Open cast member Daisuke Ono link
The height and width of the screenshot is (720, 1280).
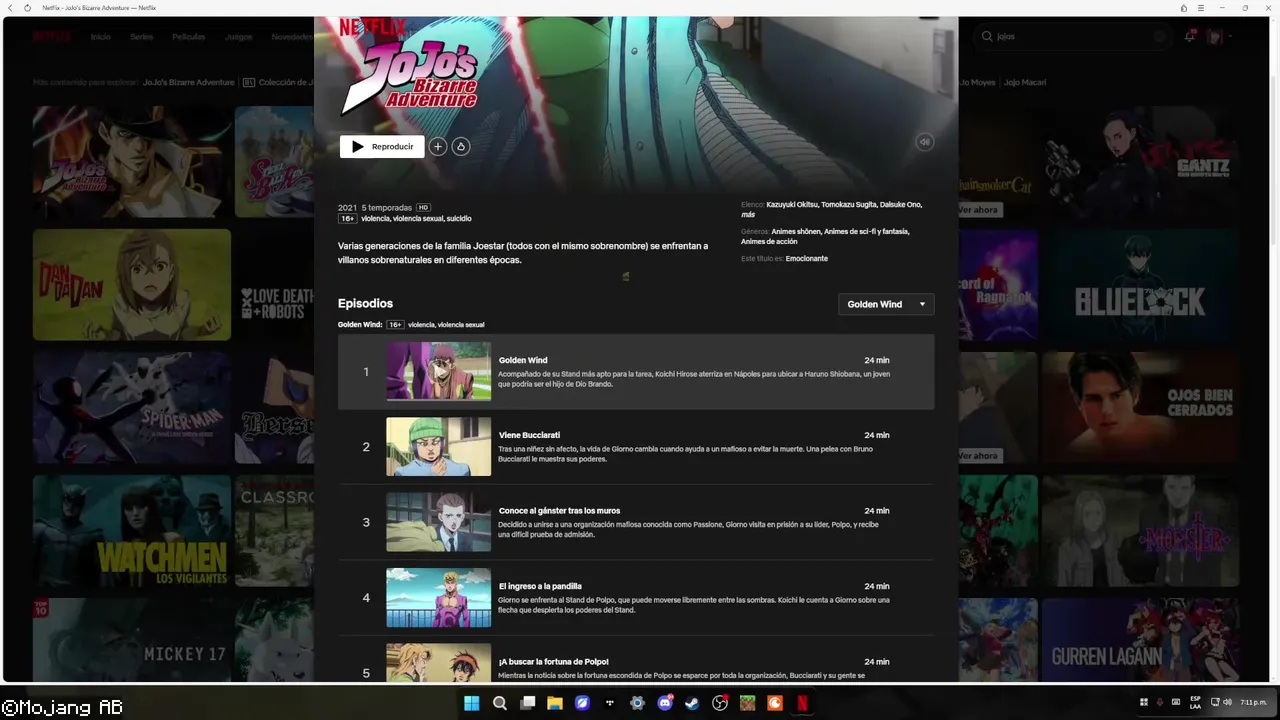click(x=901, y=204)
